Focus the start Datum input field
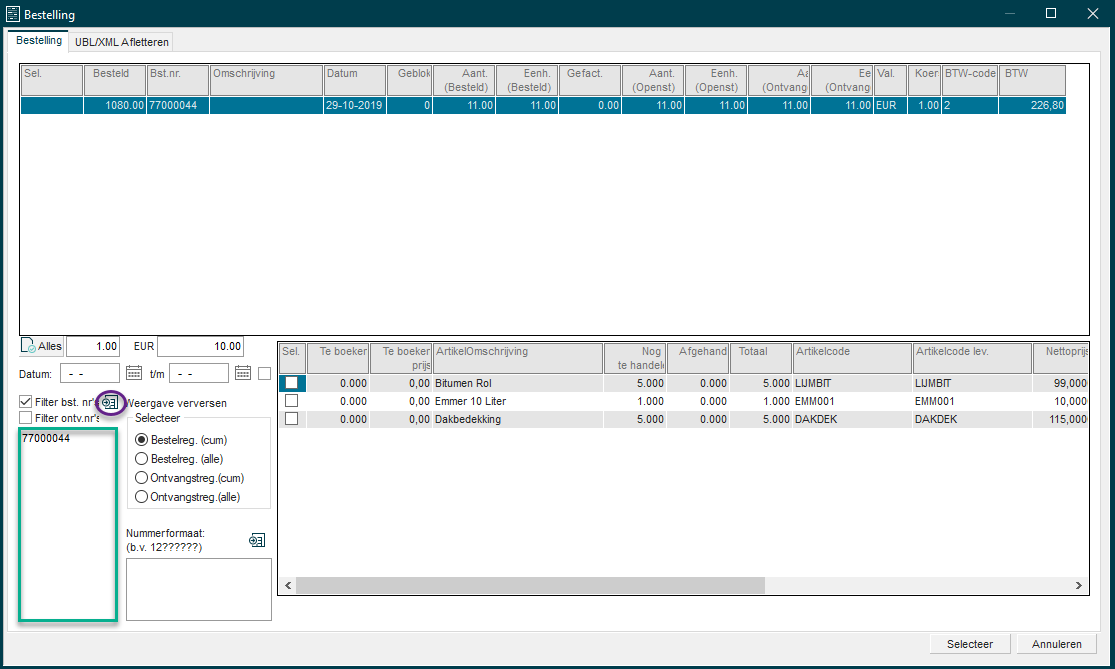Screen dimensions: 1115x669 tap(90, 373)
